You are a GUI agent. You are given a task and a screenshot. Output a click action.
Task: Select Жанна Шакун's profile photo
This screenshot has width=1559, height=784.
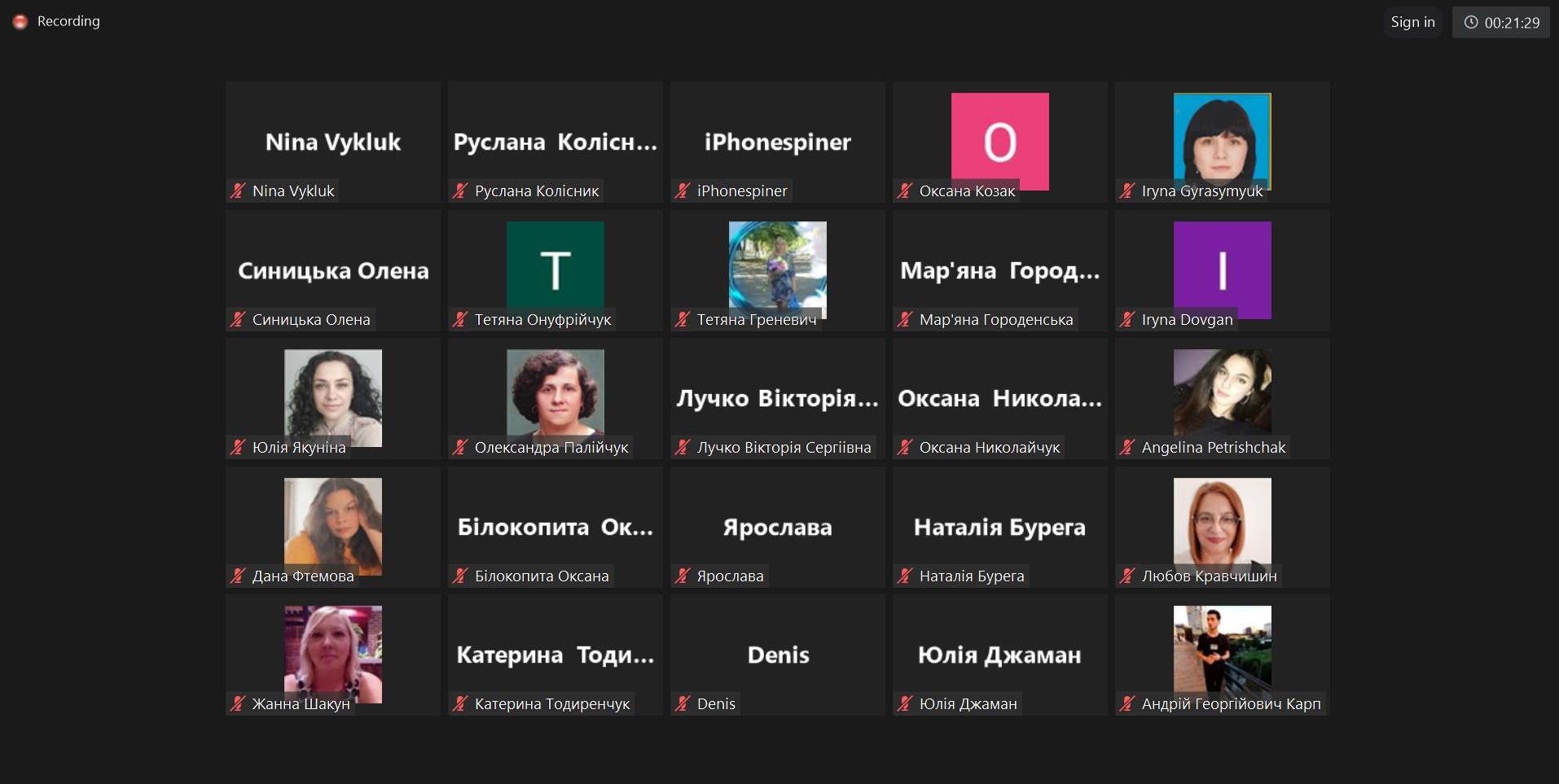[x=333, y=655]
